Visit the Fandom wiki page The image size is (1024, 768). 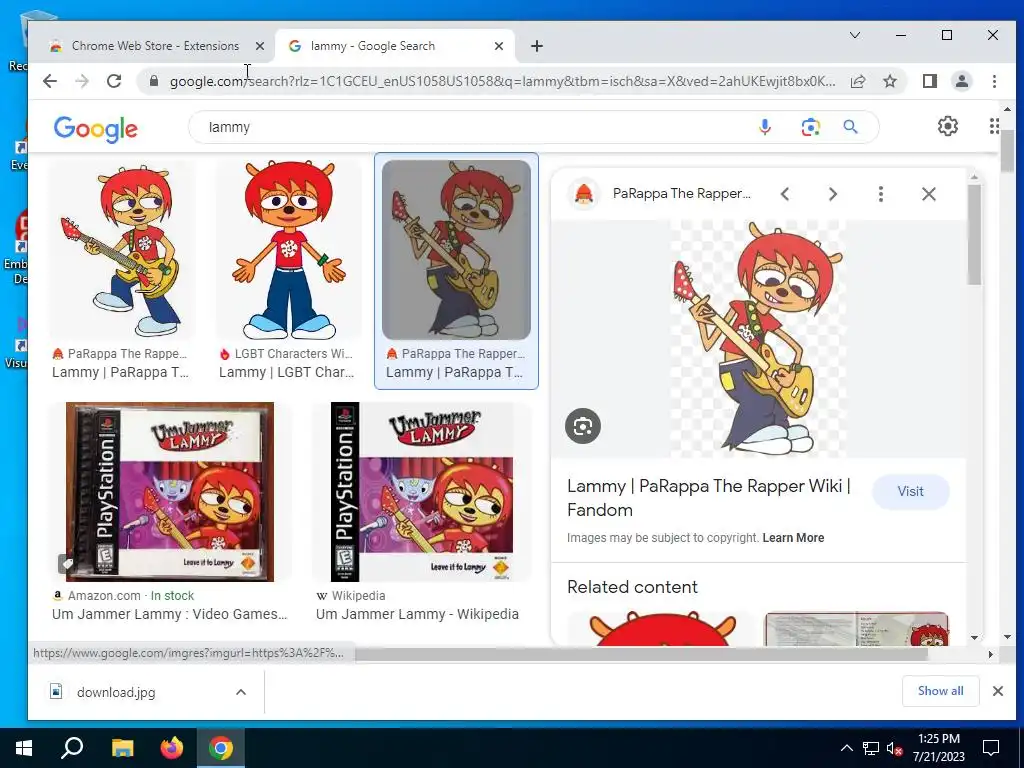[910, 491]
